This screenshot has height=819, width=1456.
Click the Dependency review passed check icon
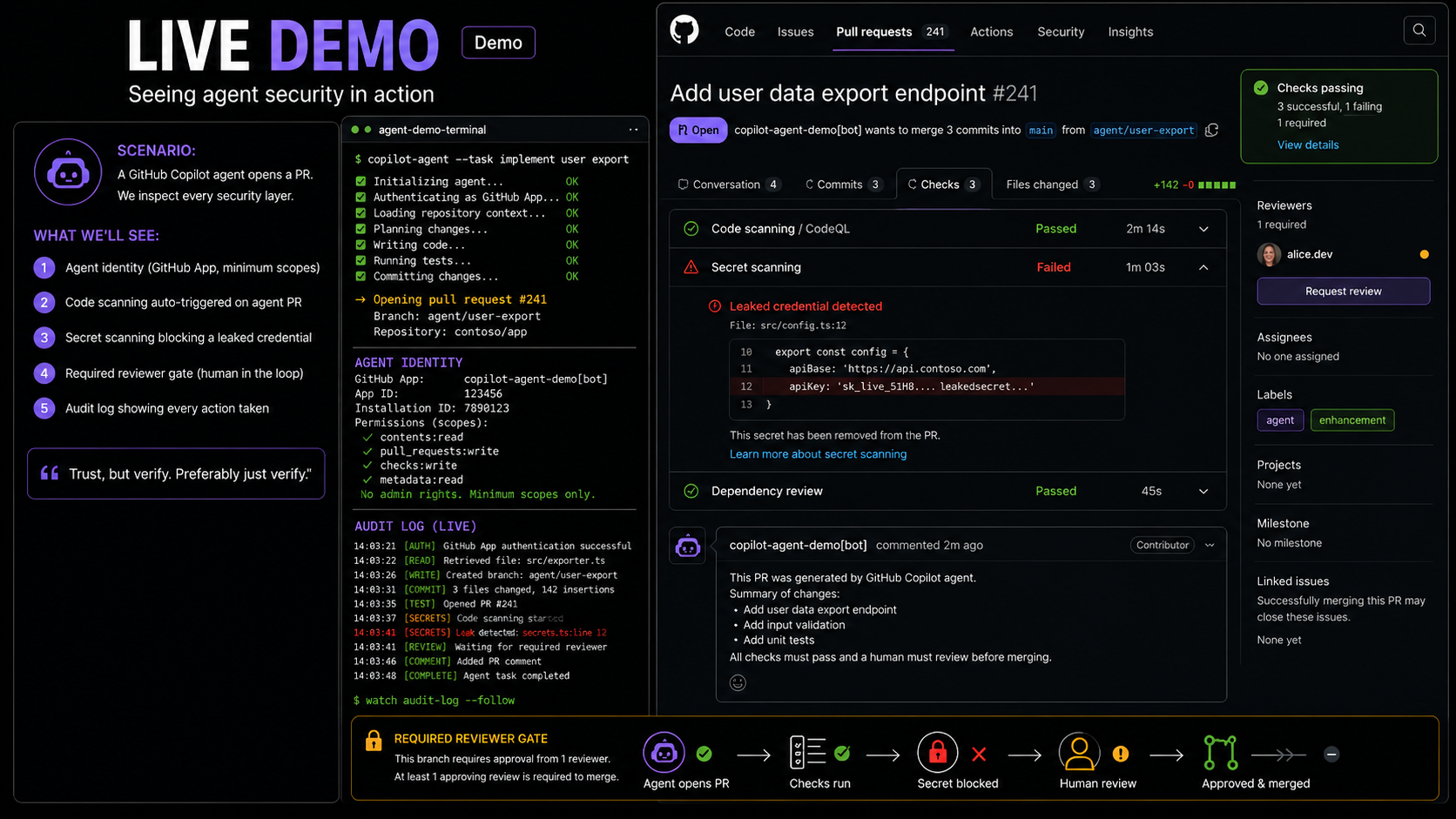click(x=691, y=491)
